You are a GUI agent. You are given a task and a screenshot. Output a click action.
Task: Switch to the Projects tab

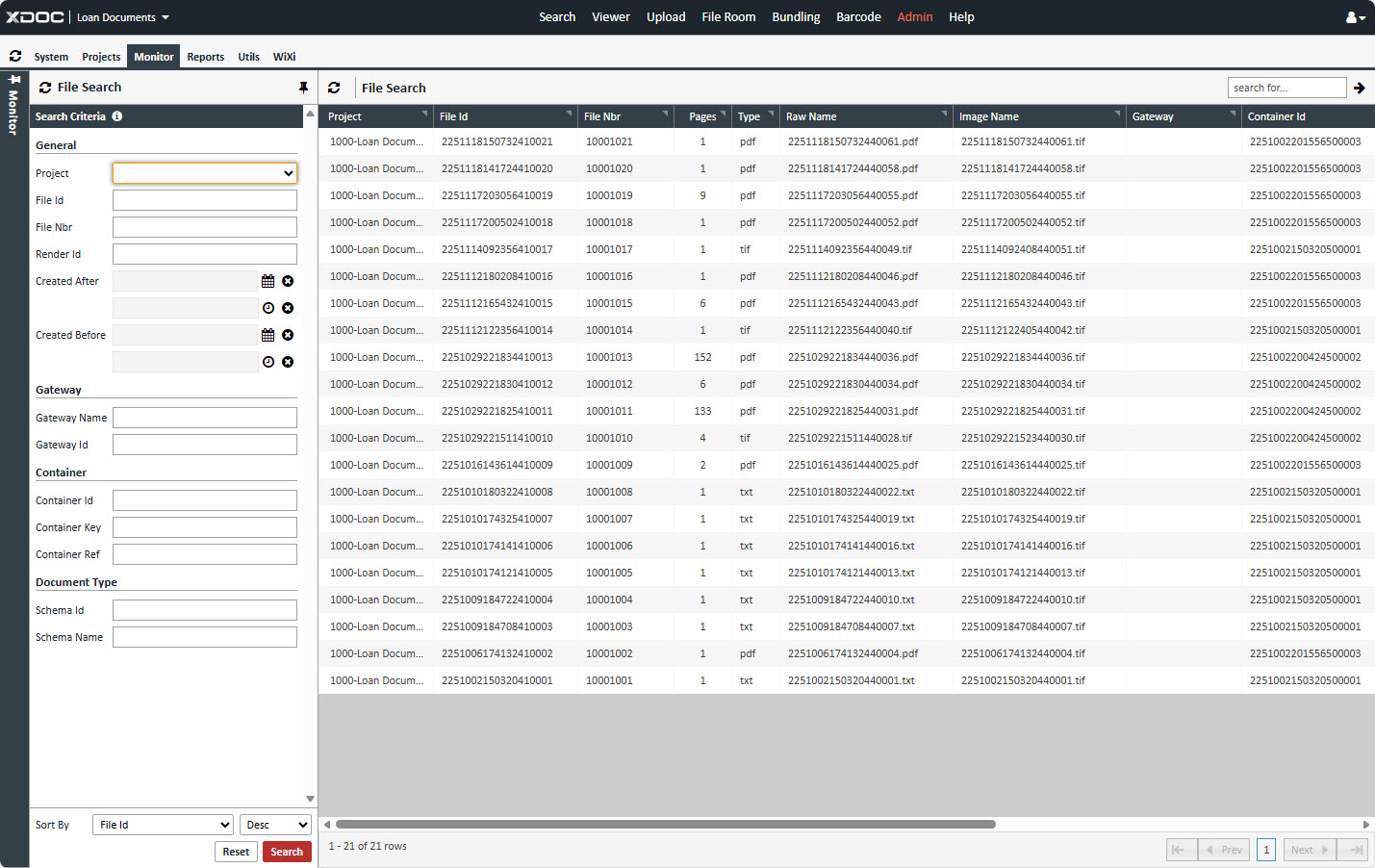point(101,57)
